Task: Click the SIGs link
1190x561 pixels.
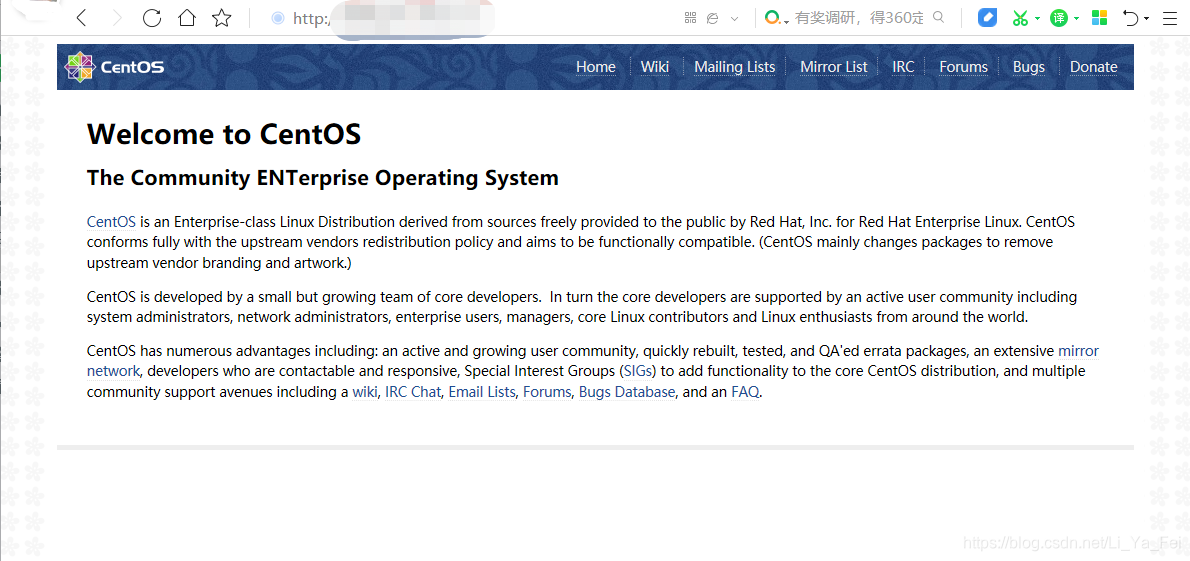Action: click(638, 372)
